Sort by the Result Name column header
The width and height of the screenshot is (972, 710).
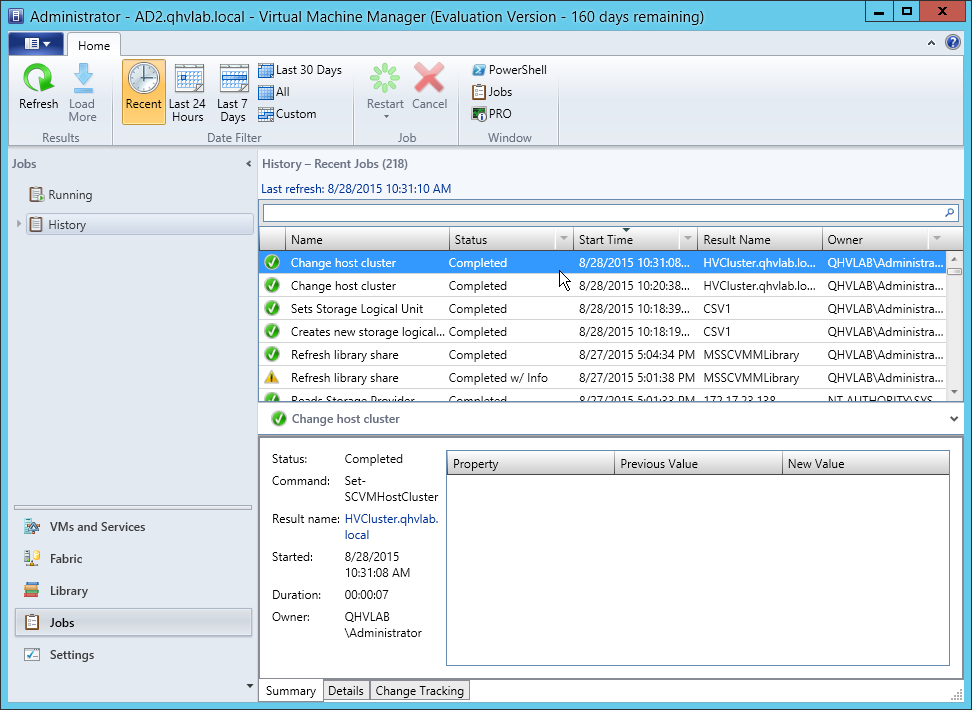pyautogui.click(x=760, y=239)
